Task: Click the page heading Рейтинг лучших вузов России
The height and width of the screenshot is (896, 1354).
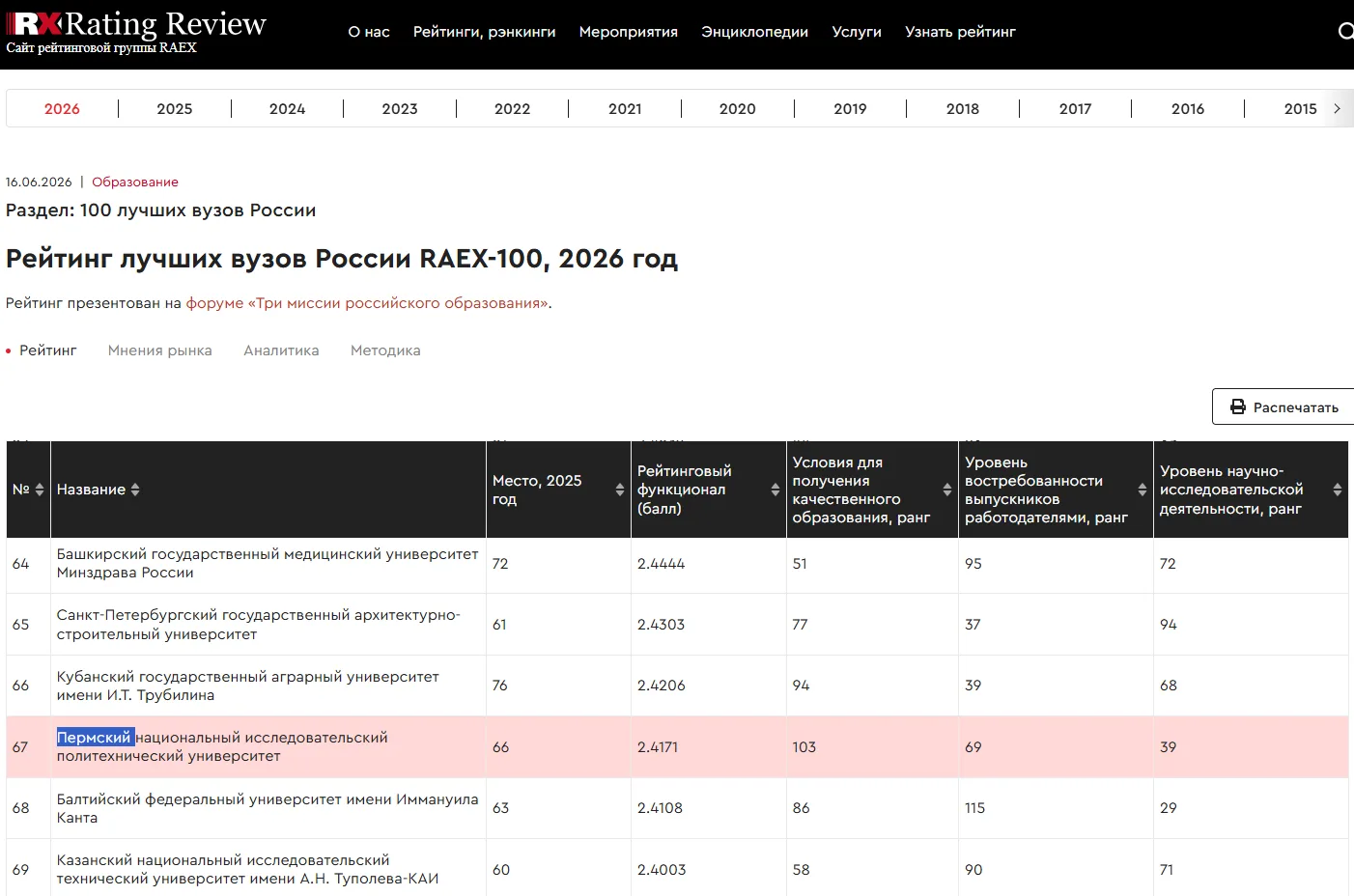Action: pos(342,259)
